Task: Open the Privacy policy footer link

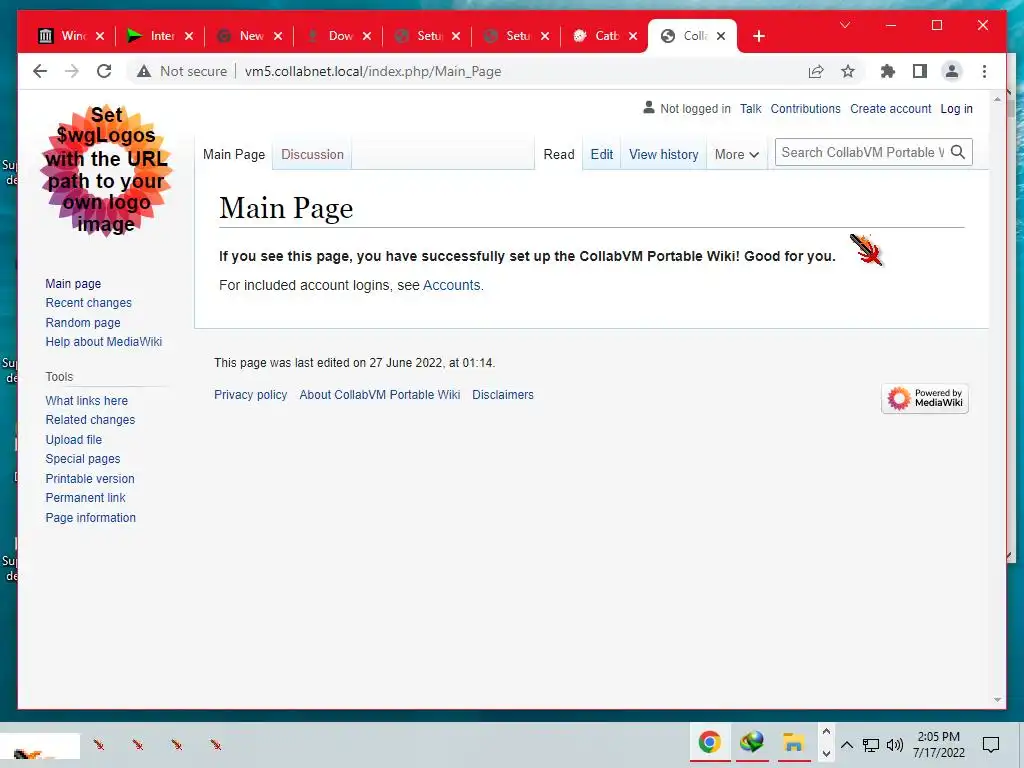Action: (x=251, y=395)
